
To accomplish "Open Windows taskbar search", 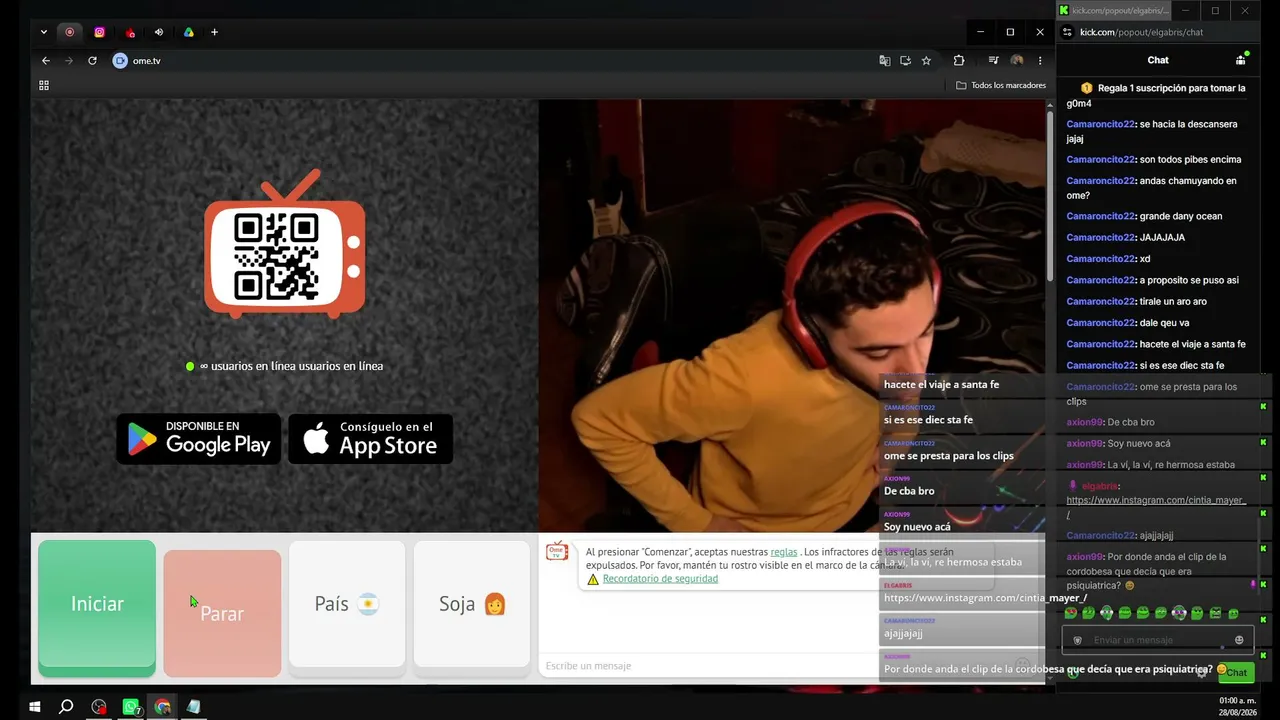I will 66,707.
